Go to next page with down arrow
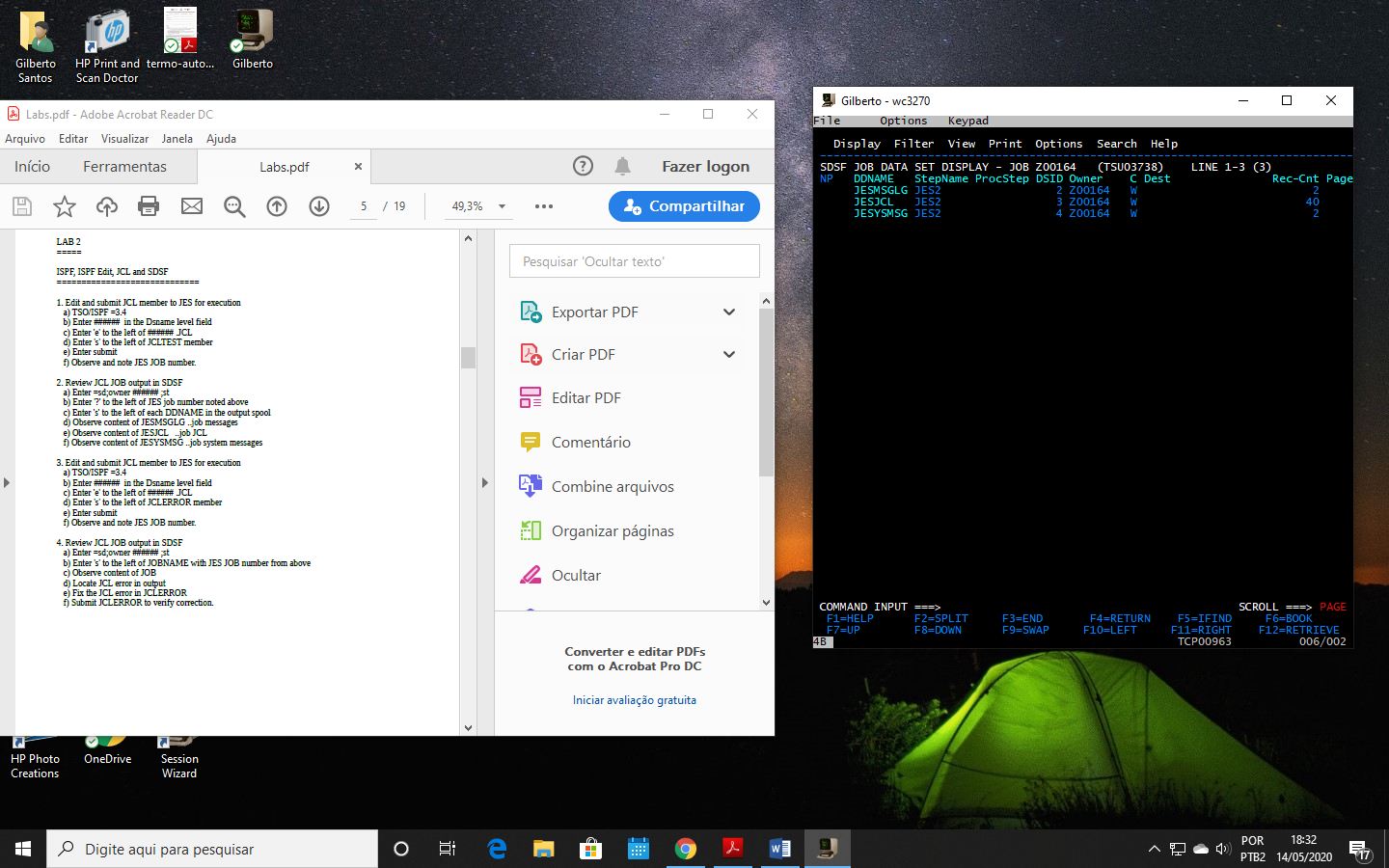Image resolution: width=1389 pixels, height=868 pixels. [x=319, y=205]
